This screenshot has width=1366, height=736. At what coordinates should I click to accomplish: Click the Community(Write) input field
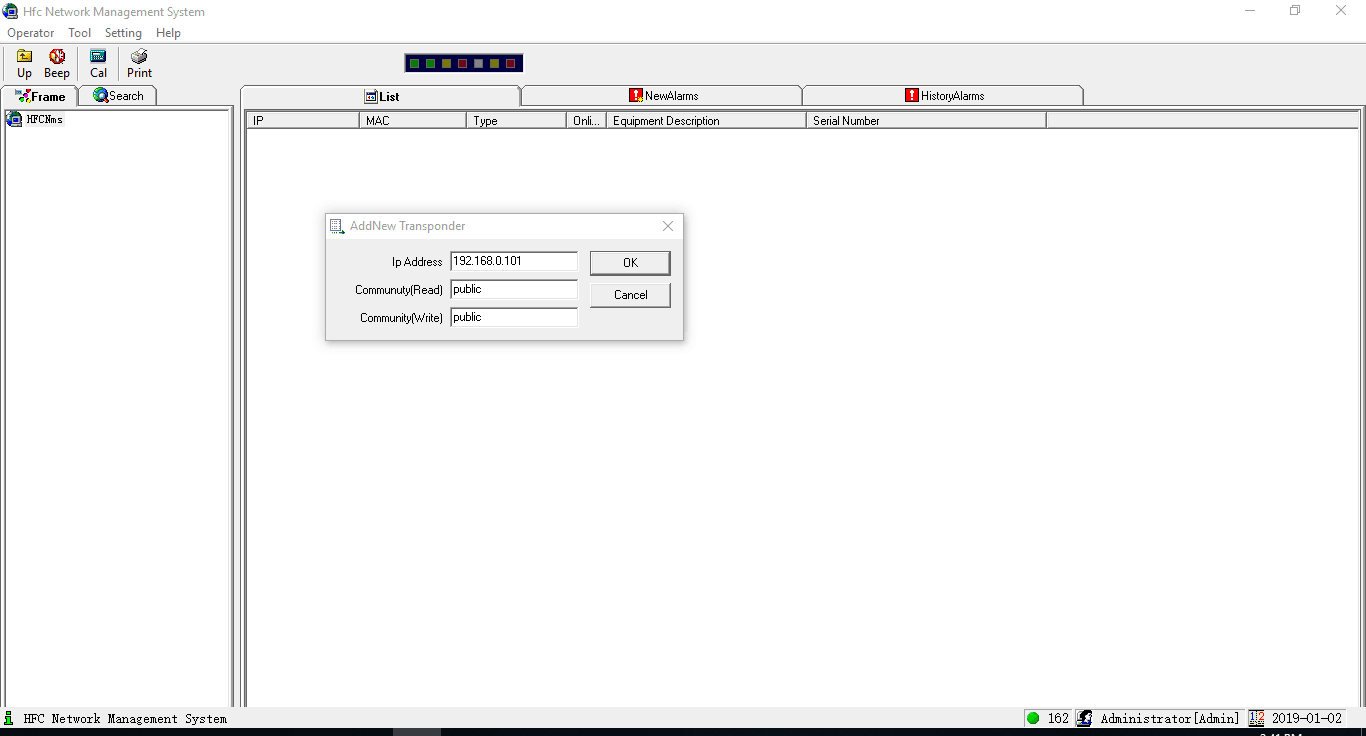(x=514, y=317)
